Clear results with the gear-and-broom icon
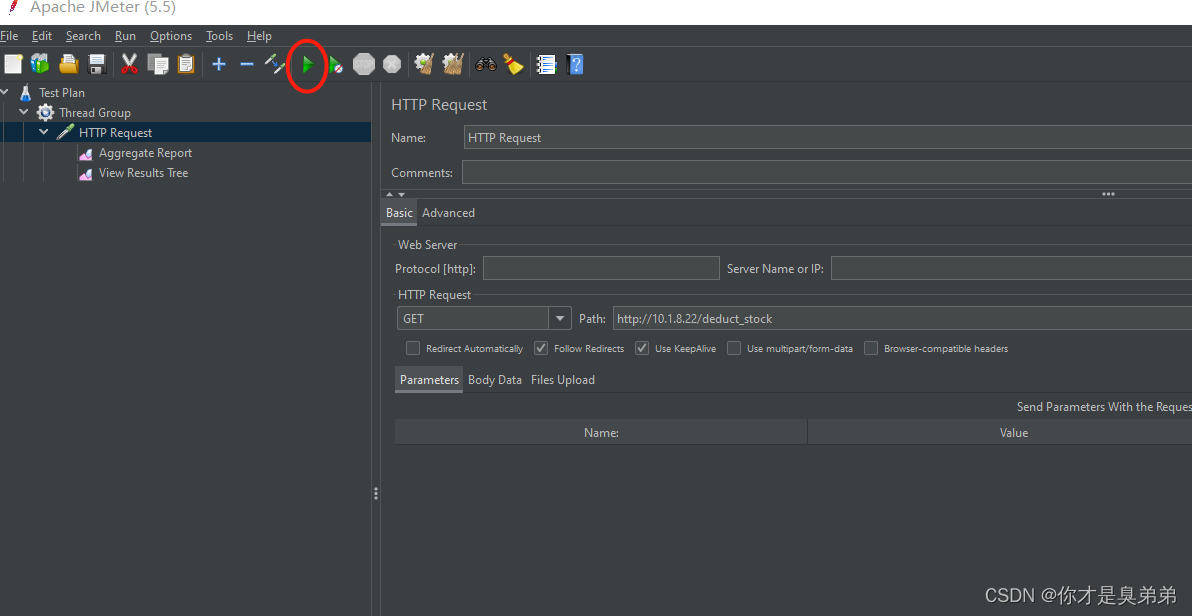Viewport: 1192px width, 616px height. pos(424,65)
